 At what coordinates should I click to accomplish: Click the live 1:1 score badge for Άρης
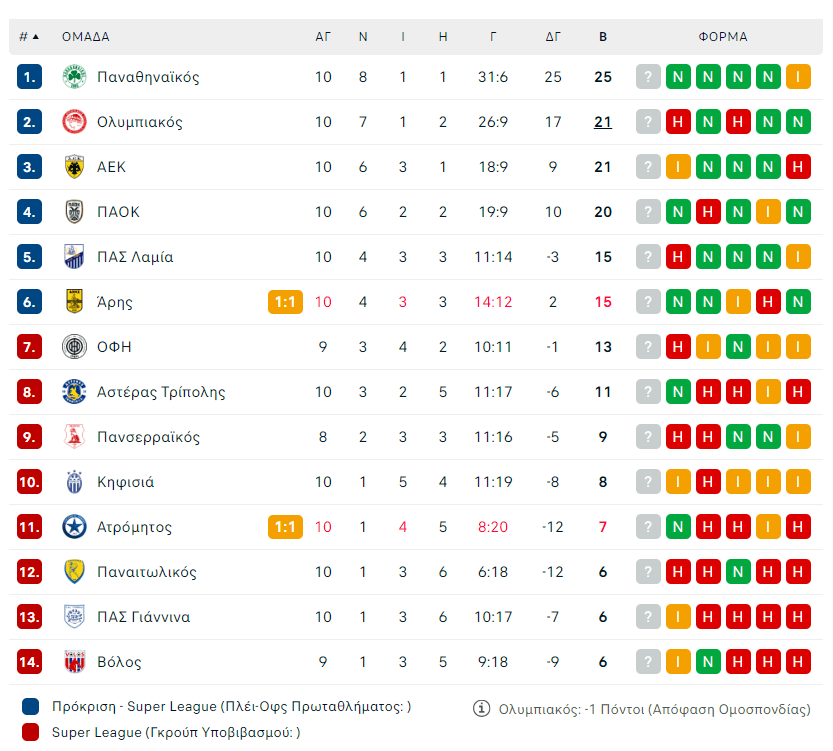[x=285, y=302]
